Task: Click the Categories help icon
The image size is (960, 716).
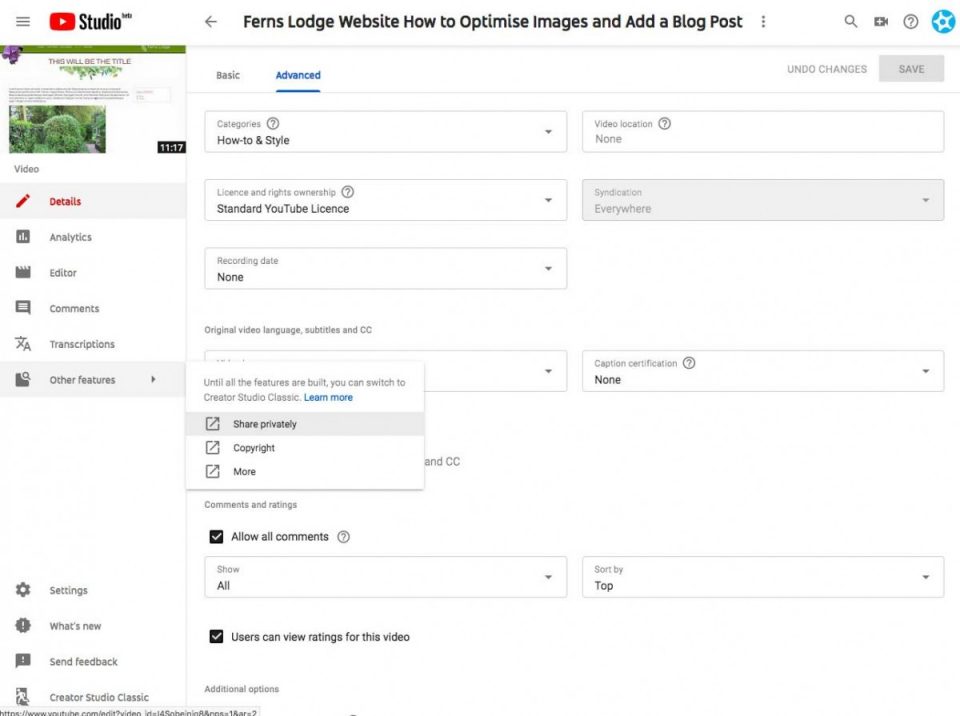Action: [x=273, y=123]
